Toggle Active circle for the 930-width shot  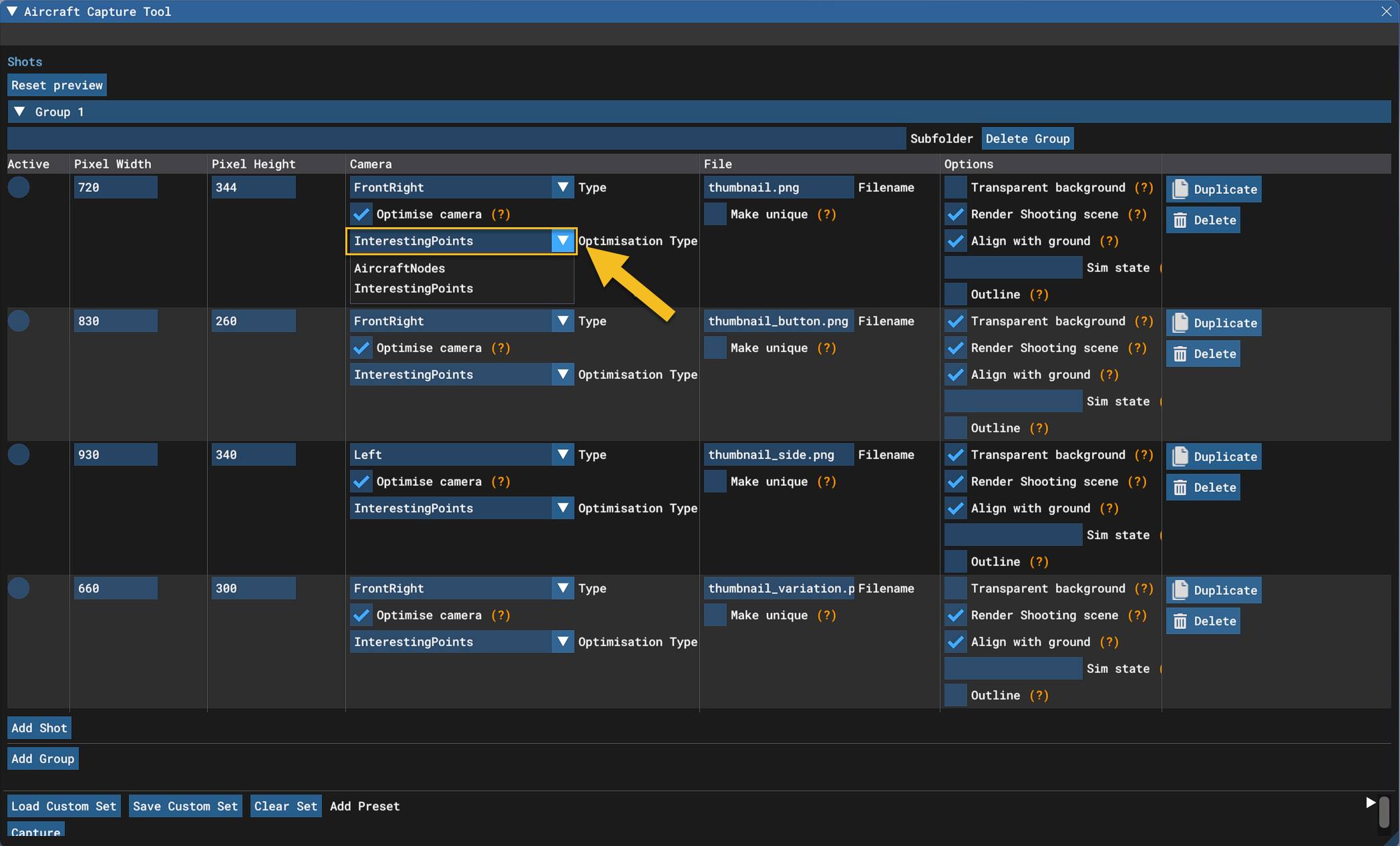pos(19,454)
